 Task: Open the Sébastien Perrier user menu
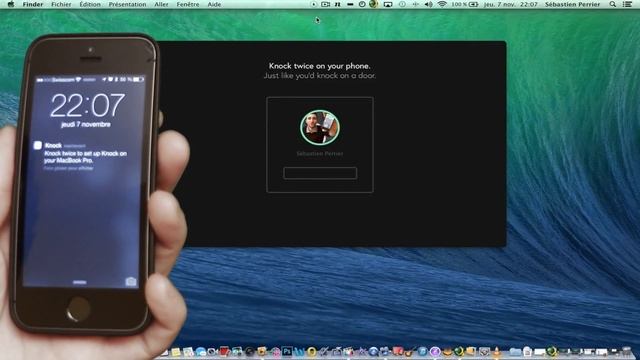pos(572,4)
